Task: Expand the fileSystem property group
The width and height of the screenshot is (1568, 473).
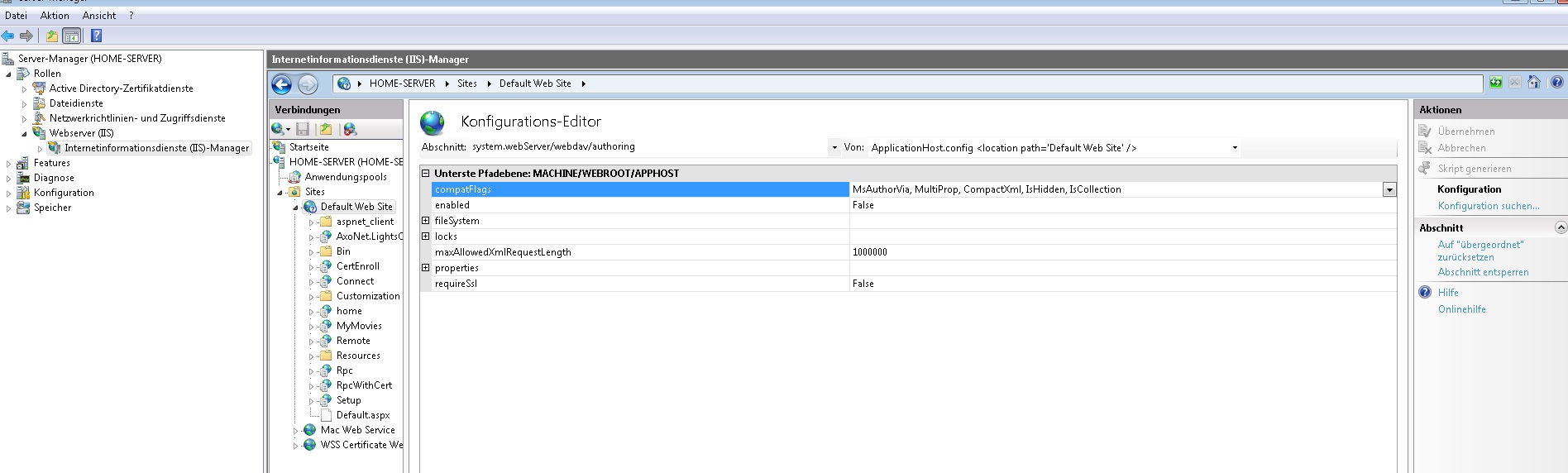Action: 426,221
